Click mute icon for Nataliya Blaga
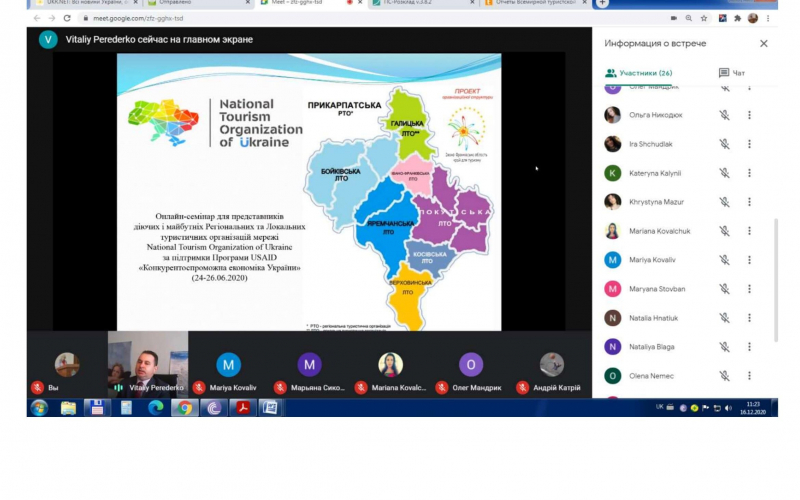 pos(724,347)
